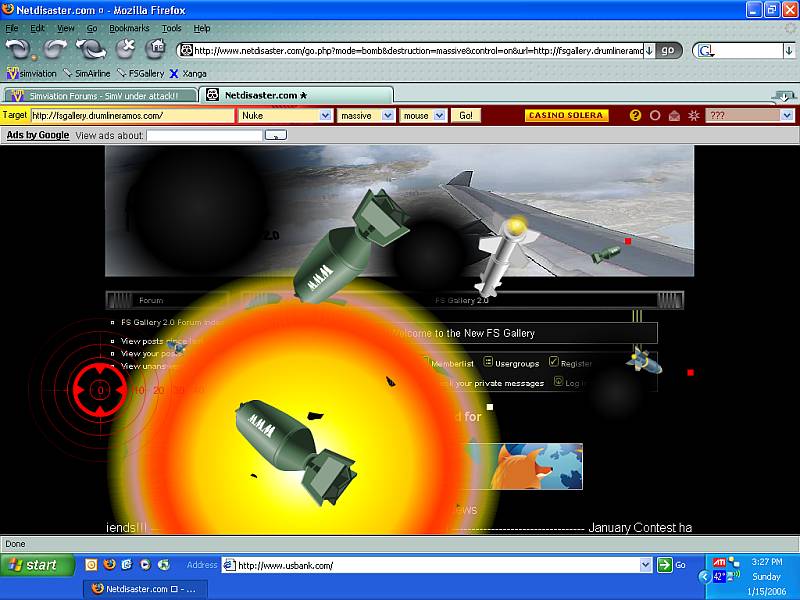
Task: Reload the page with the Reload button
Action: [91, 49]
